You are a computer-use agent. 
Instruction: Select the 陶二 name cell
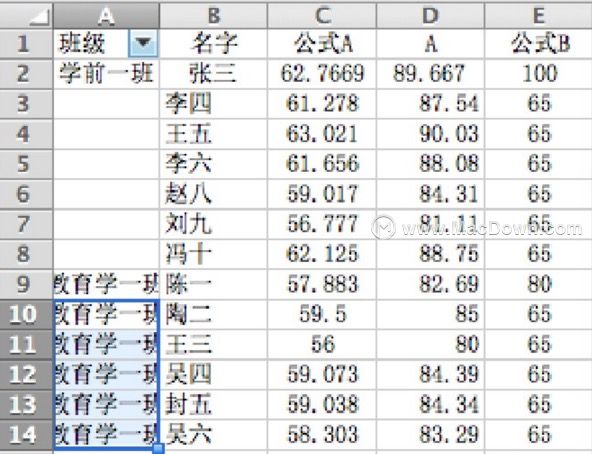[x=213, y=314]
